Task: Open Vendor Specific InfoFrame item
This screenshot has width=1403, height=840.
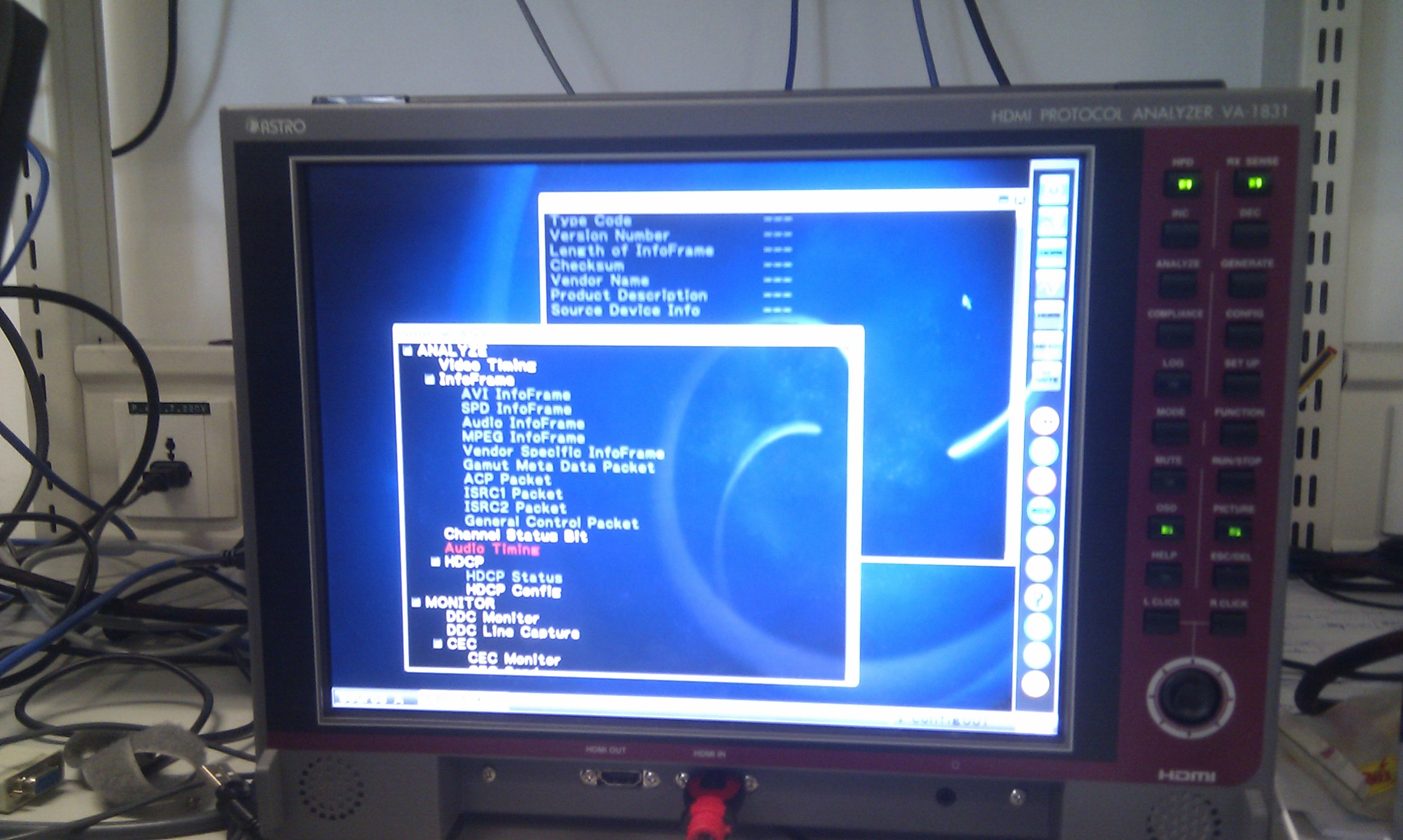Action: (x=562, y=452)
